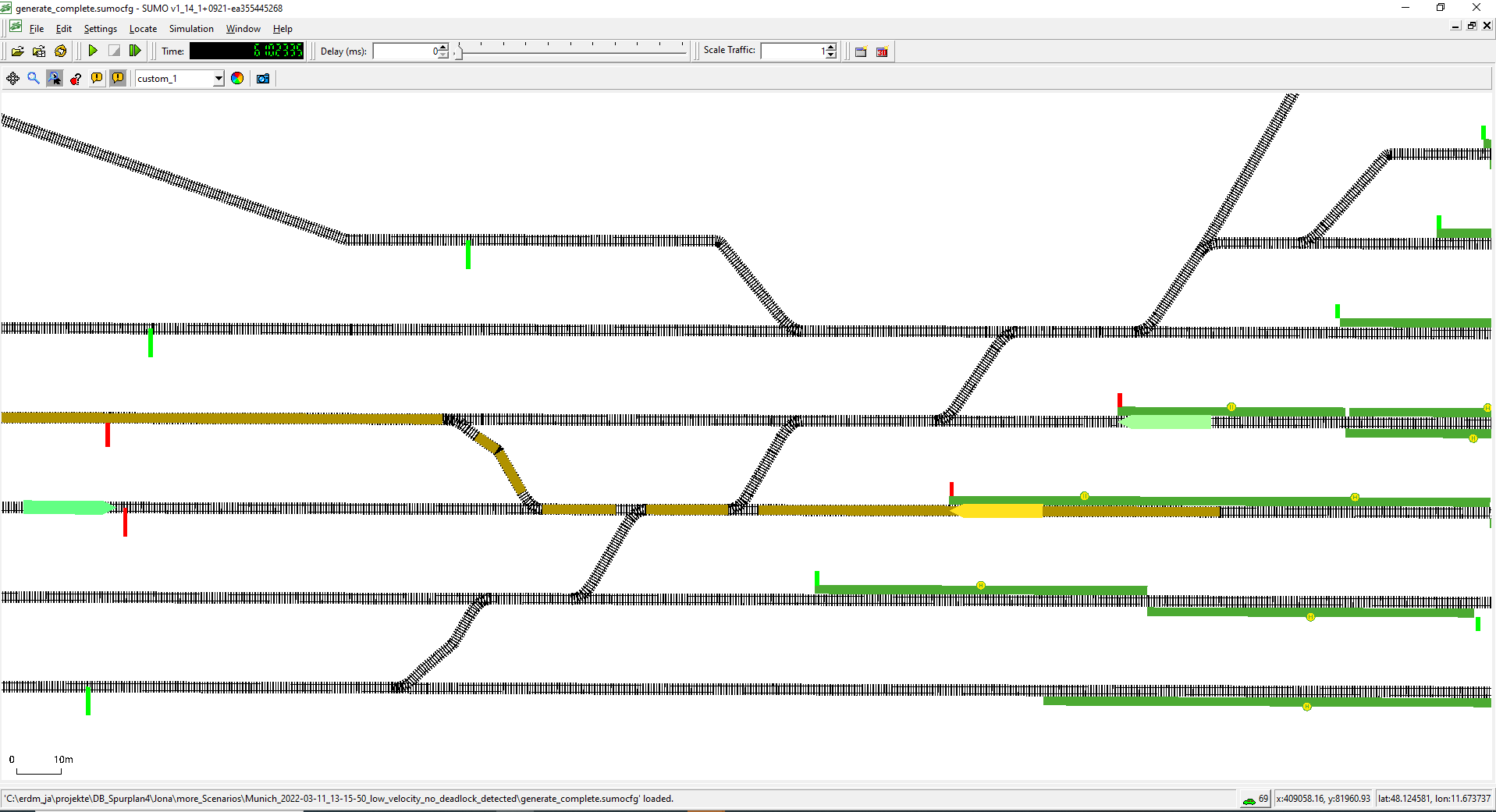Toggle the selected stream-pointer edit mode button
The height and width of the screenshot is (812, 1496).
(55, 79)
